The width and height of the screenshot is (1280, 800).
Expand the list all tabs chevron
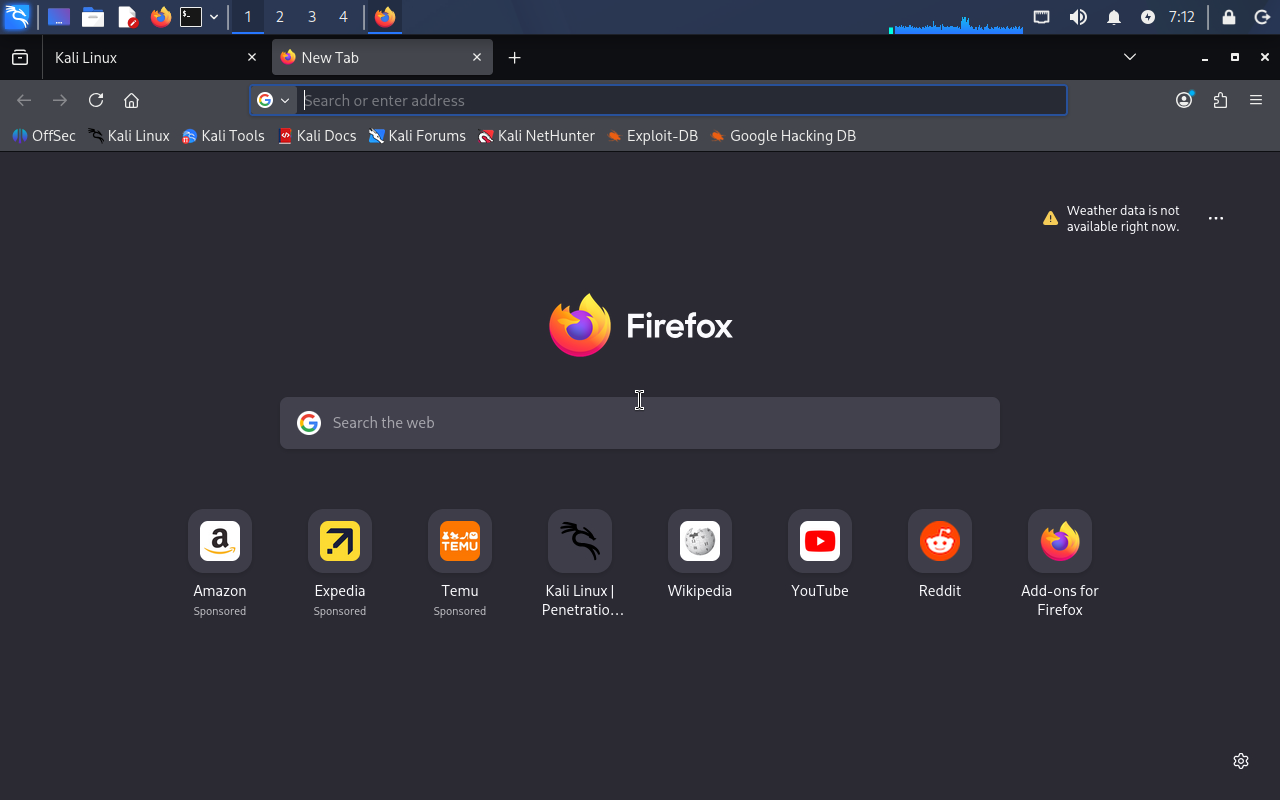click(x=1130, y=57)
